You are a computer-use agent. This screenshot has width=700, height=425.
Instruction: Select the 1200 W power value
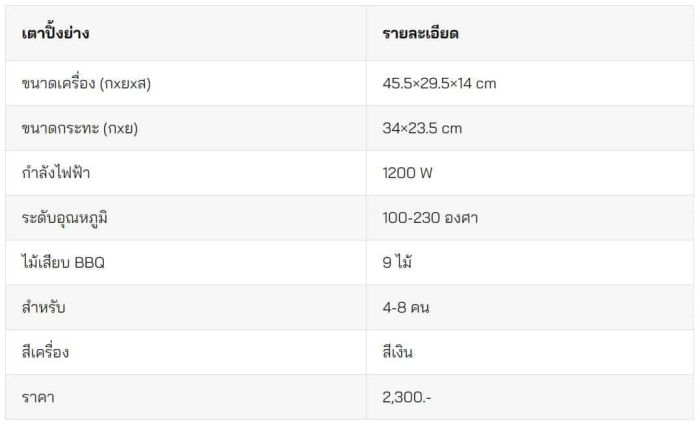(407, 173)
